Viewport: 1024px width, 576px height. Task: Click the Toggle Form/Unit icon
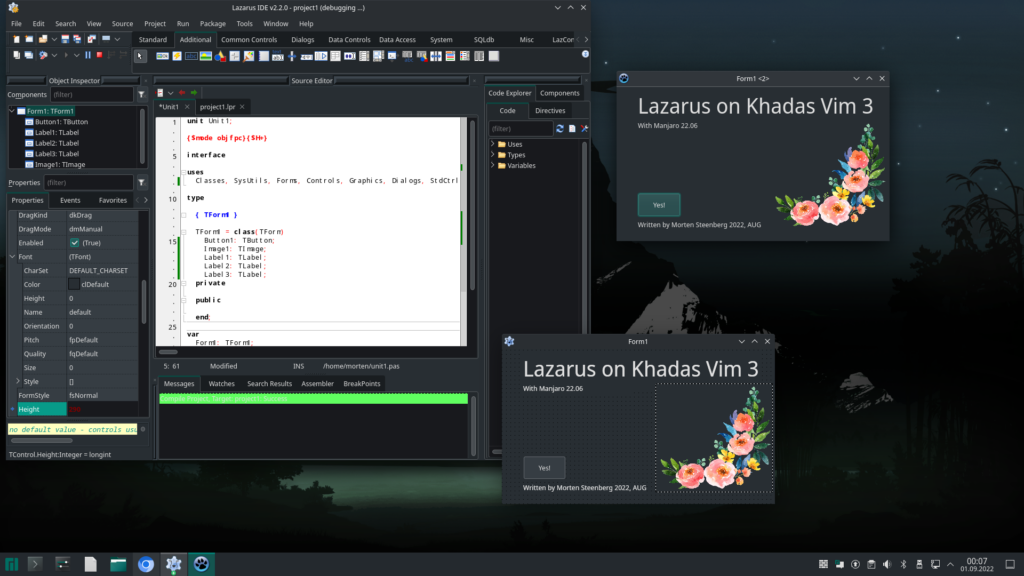point(92,39)
